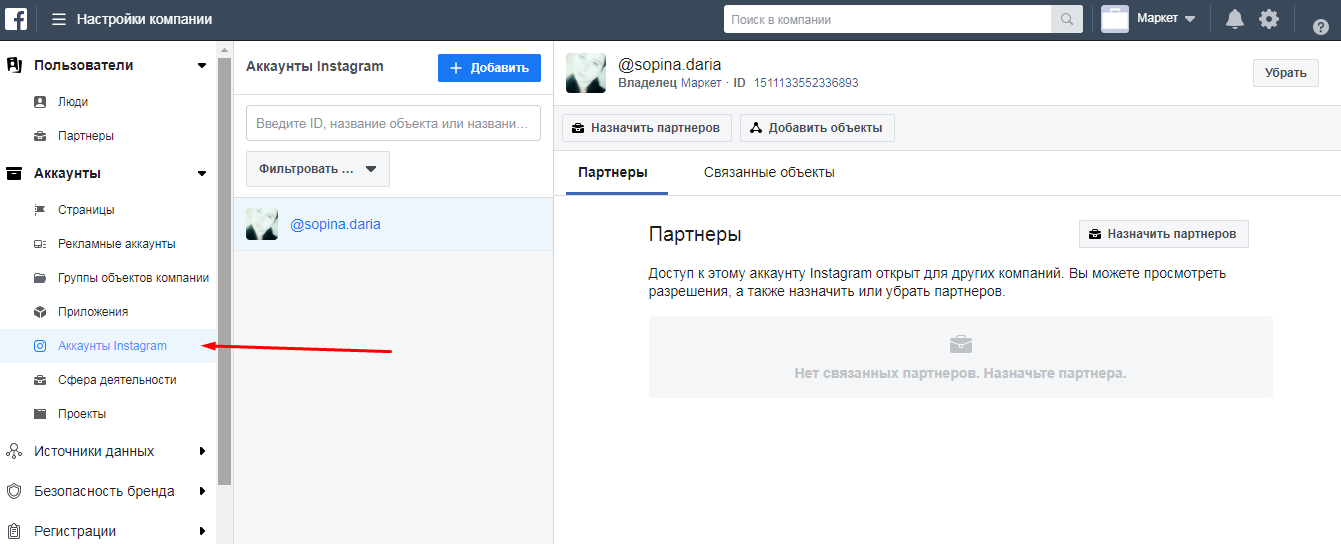Open the Фильтровать dropdown
This screenshot has width=1341, height=544.
317,169
